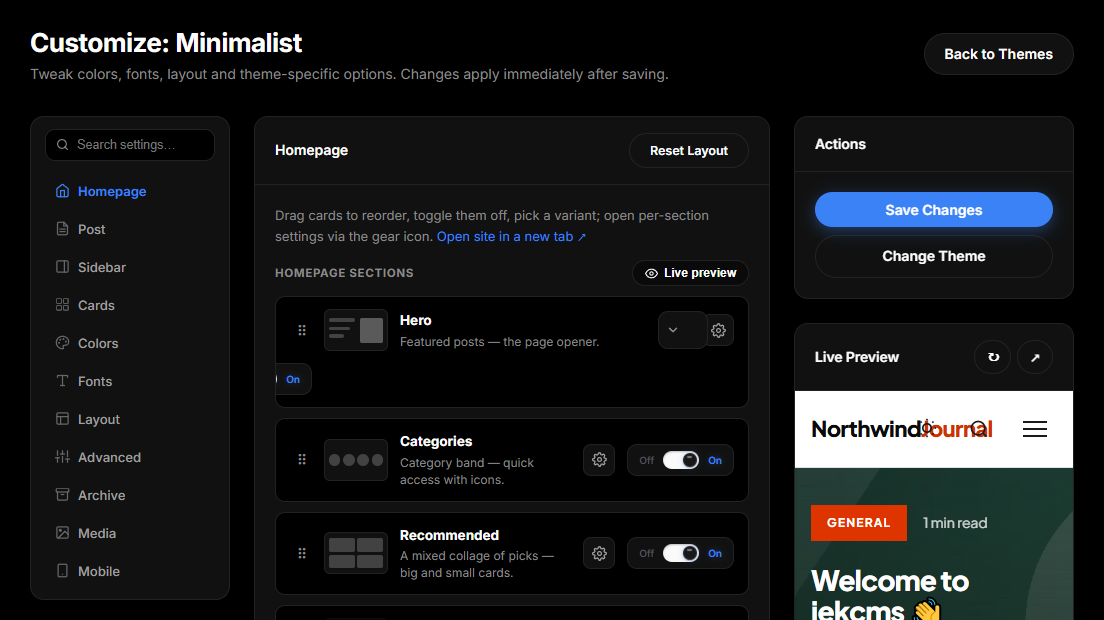
Task: Click the Homepage house icon
Action: coord(63,191)
